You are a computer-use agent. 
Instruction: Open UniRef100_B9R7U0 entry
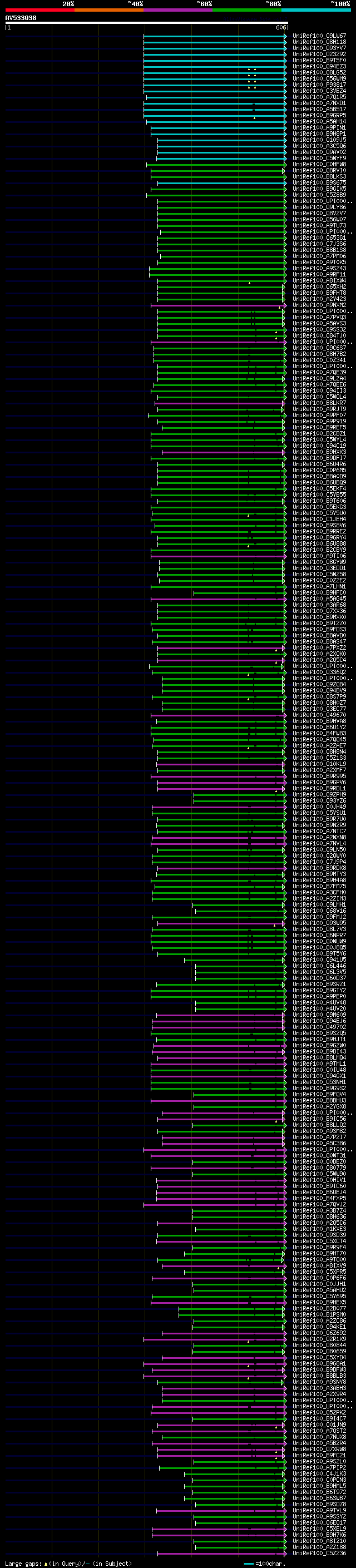(x=319, y=819)
